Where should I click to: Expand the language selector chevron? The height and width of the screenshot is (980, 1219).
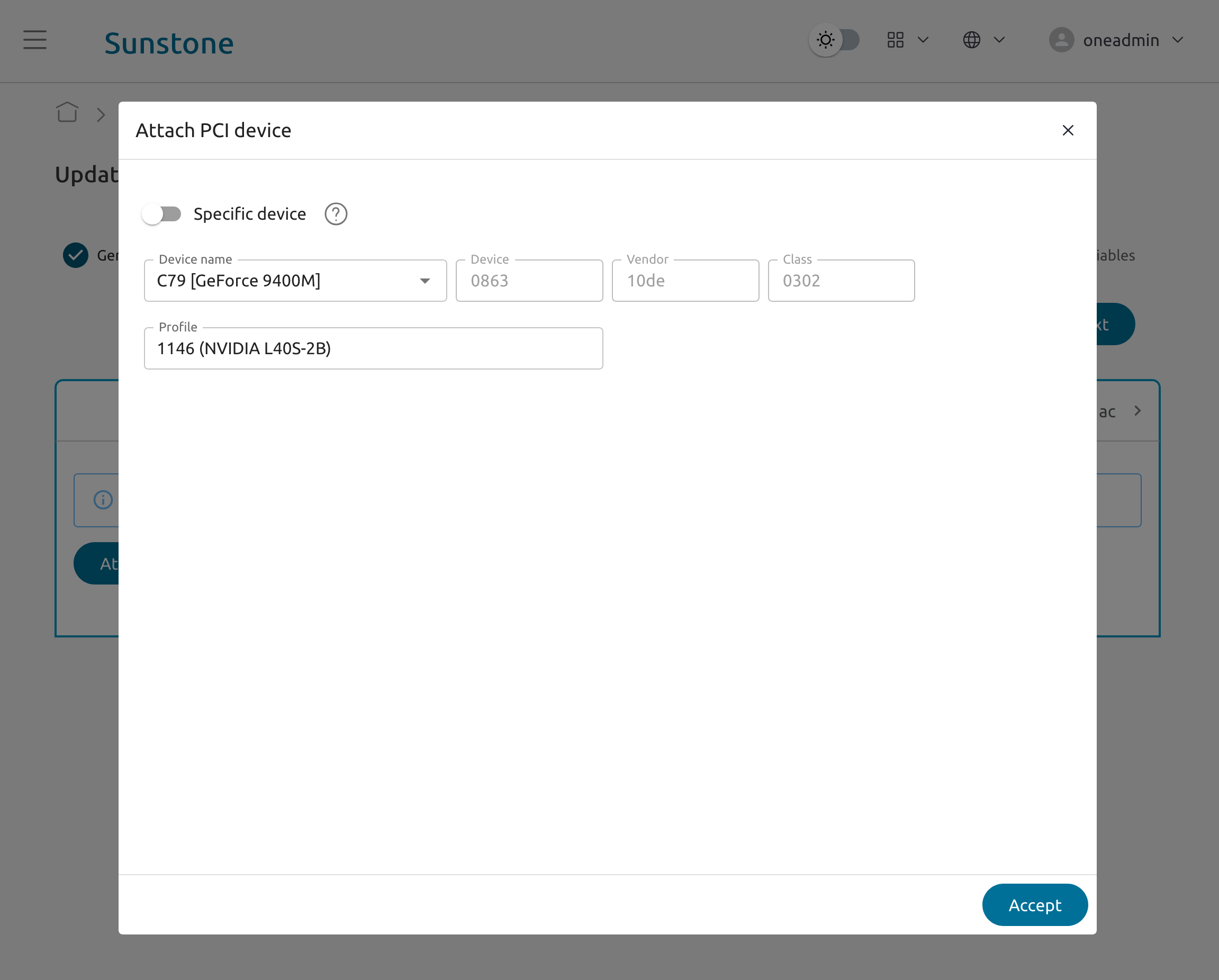coord(1000,40)
